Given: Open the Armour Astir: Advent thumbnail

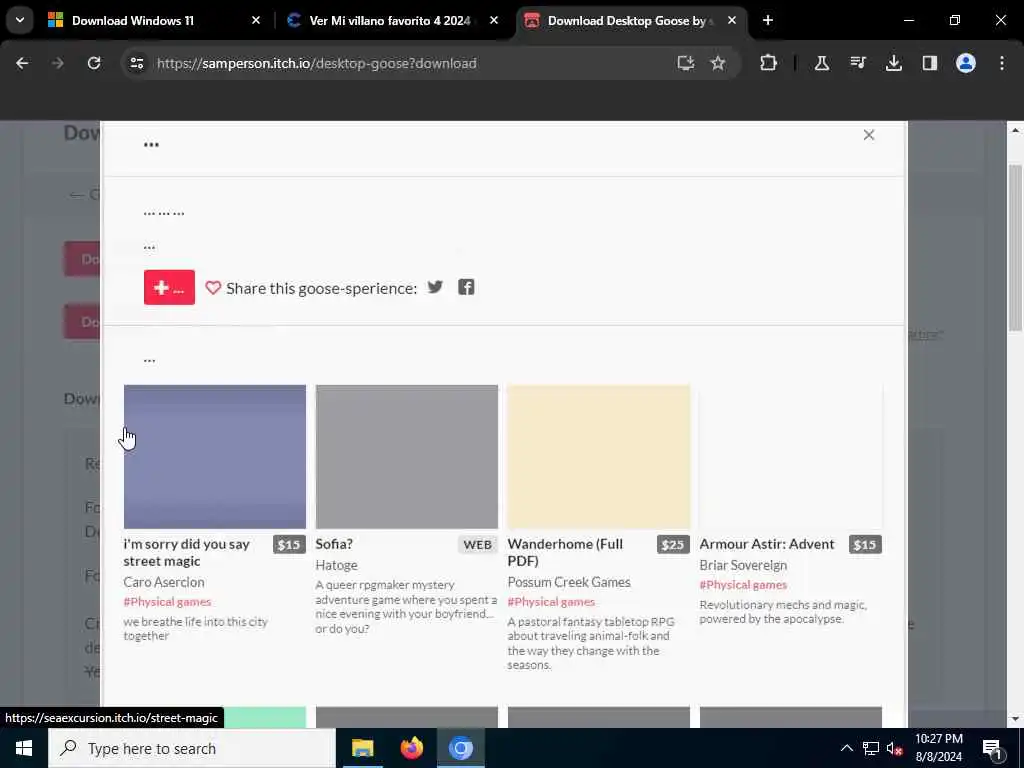Looking at the screenshot, I should (791, 456).
